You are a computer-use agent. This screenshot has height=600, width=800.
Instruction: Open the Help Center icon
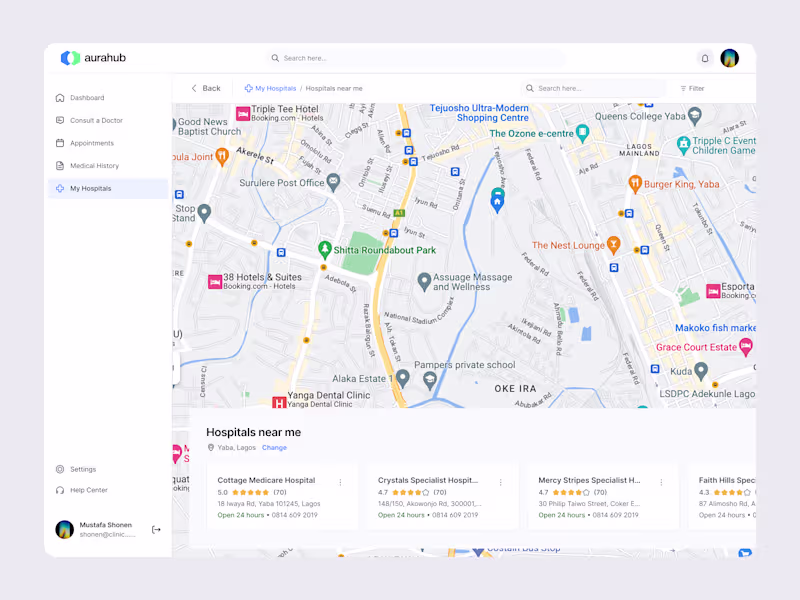[x=60, y=490]
